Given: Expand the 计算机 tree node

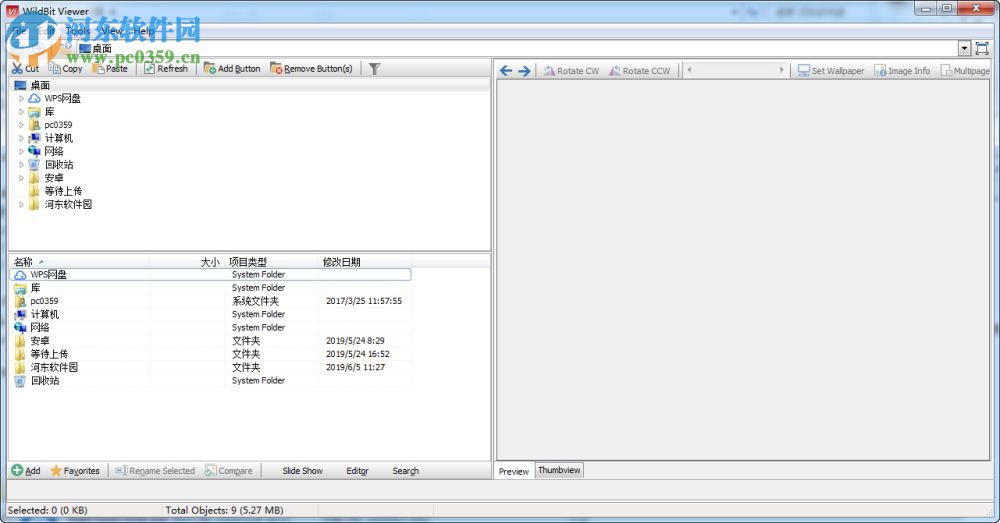Looking at the screenshot, I should tap(21, 138).
